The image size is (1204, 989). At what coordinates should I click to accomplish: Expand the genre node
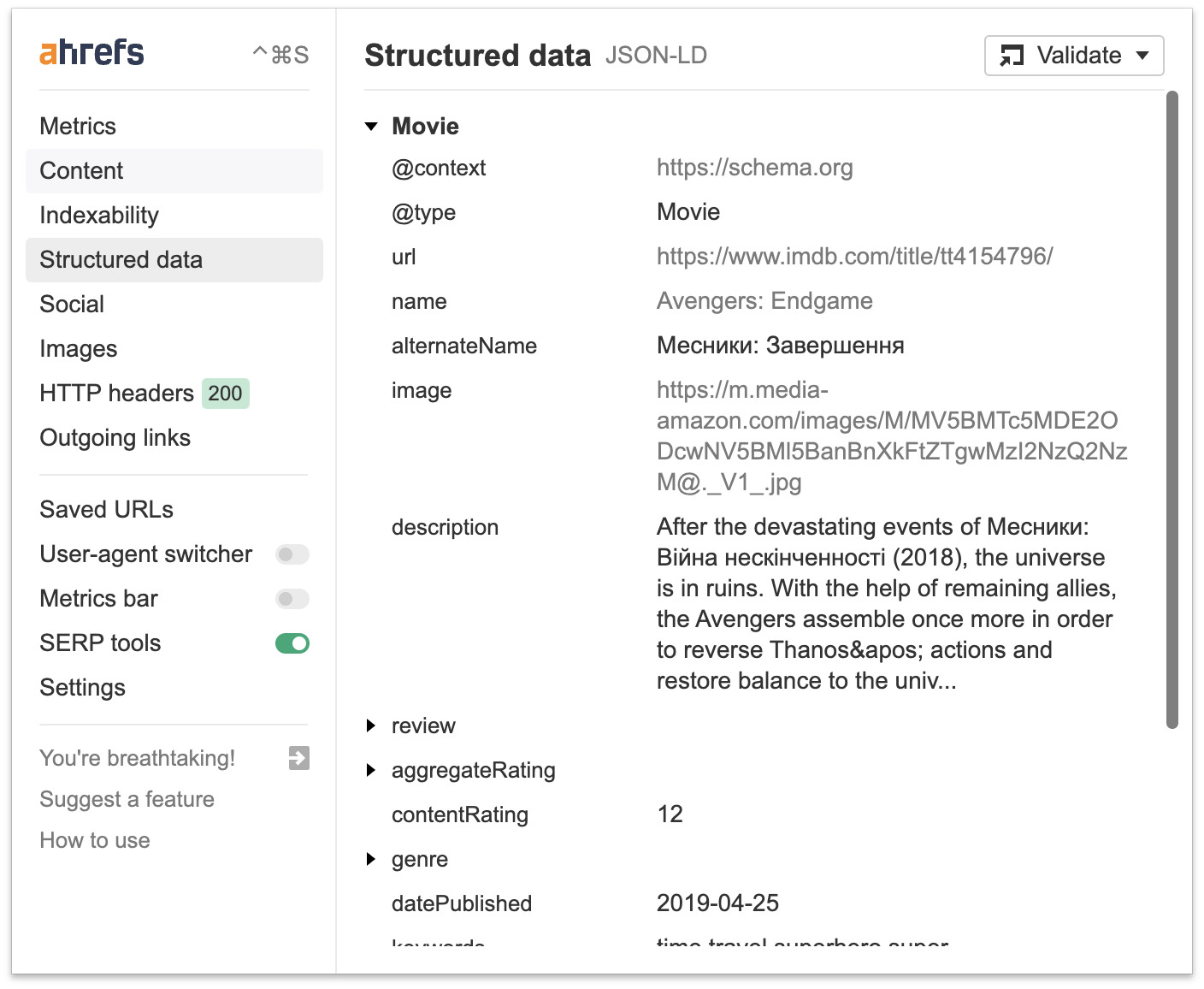point(371,859)
